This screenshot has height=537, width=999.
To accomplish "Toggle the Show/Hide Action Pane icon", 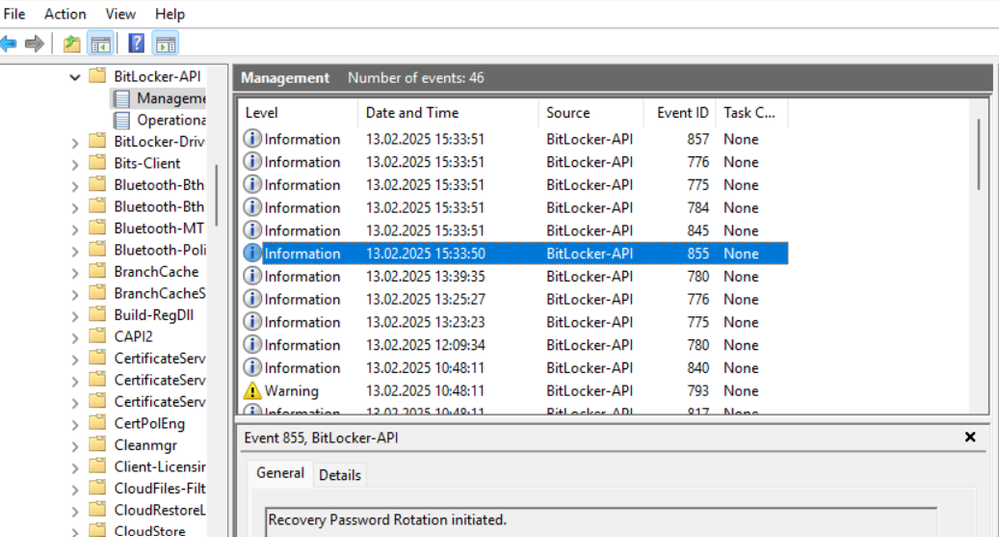I will (166, 44).
